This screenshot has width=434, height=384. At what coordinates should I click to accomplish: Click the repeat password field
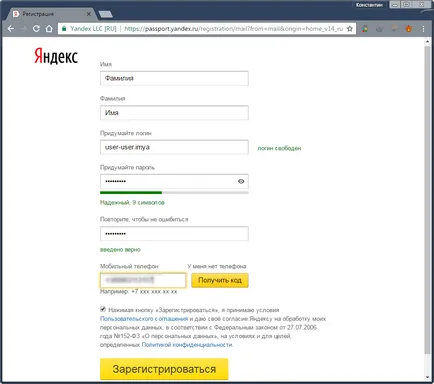pos(174,233)
